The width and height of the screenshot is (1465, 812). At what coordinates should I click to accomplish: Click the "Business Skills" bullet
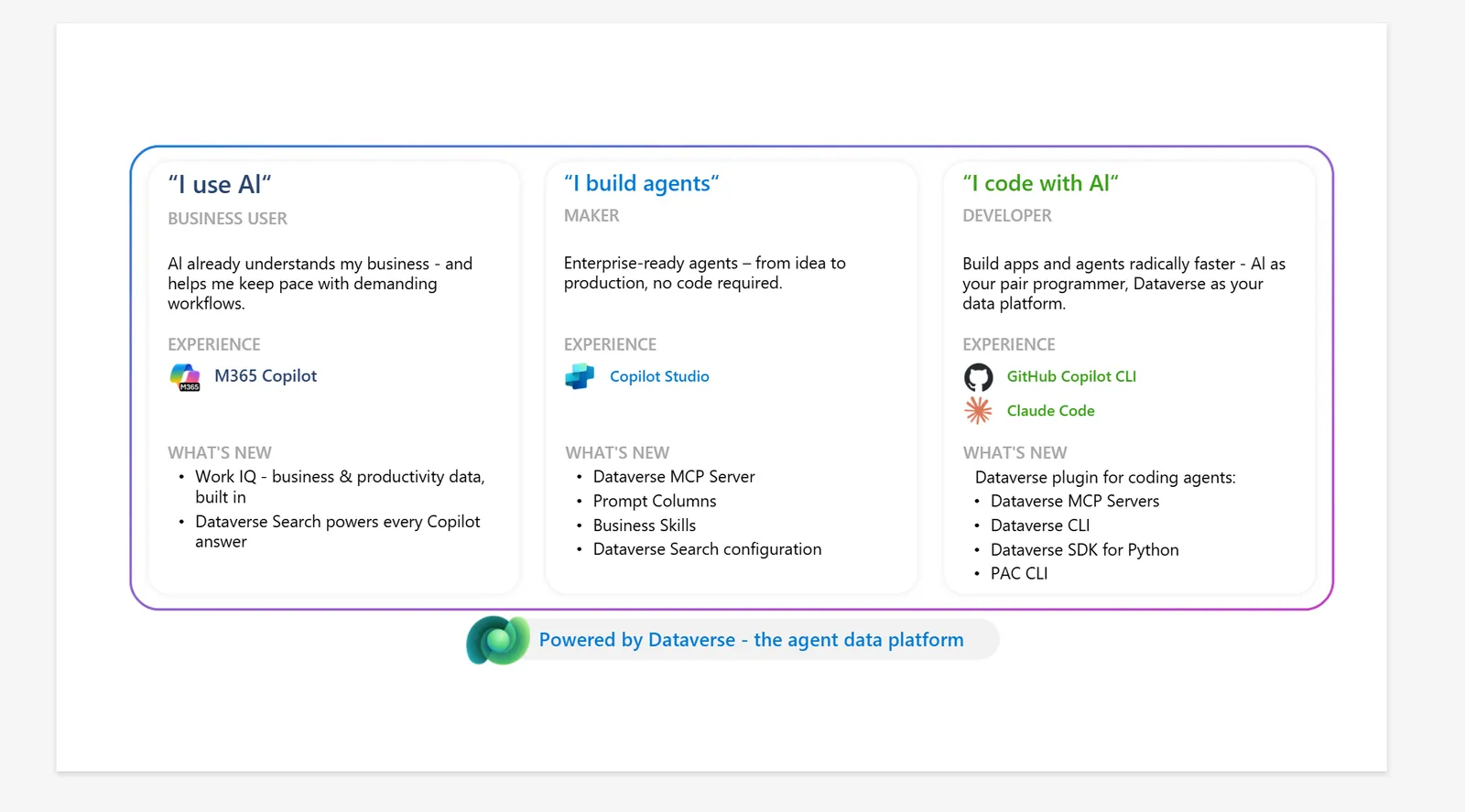(645, 525)
